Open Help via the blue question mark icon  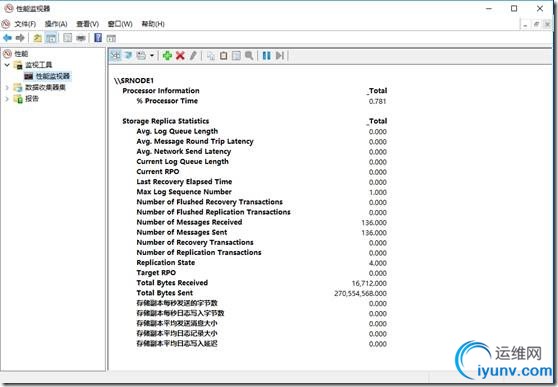pyautogui.click(x=98, y=38)
